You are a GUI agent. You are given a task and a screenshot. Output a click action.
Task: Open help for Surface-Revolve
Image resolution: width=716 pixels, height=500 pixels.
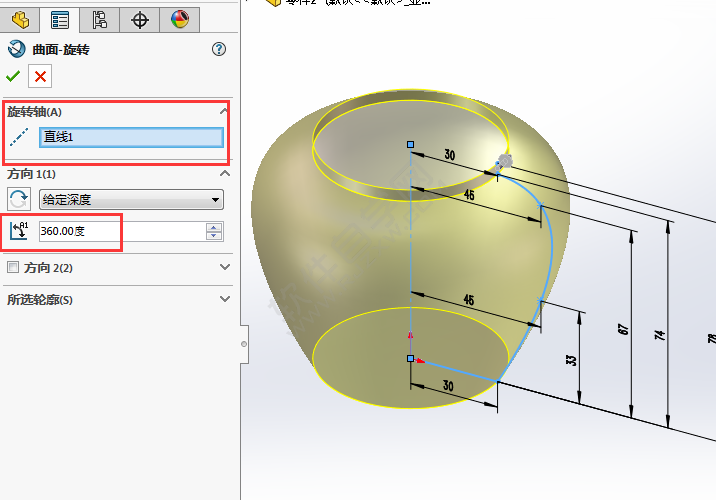point(219,49)
